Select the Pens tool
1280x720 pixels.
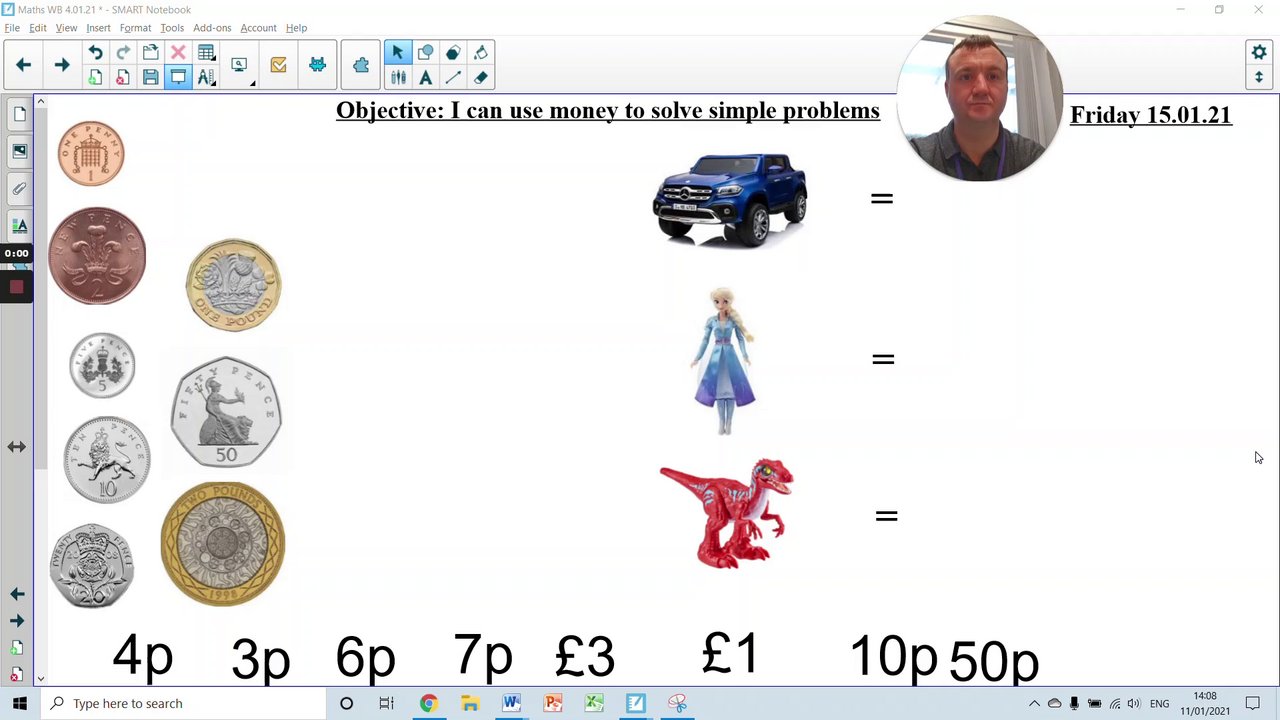coord(398,77)
